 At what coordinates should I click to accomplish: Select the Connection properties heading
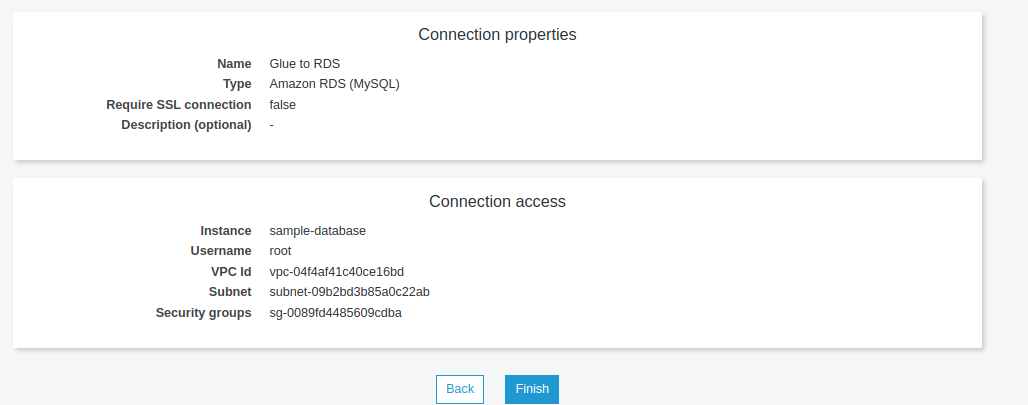coord(497,35)
